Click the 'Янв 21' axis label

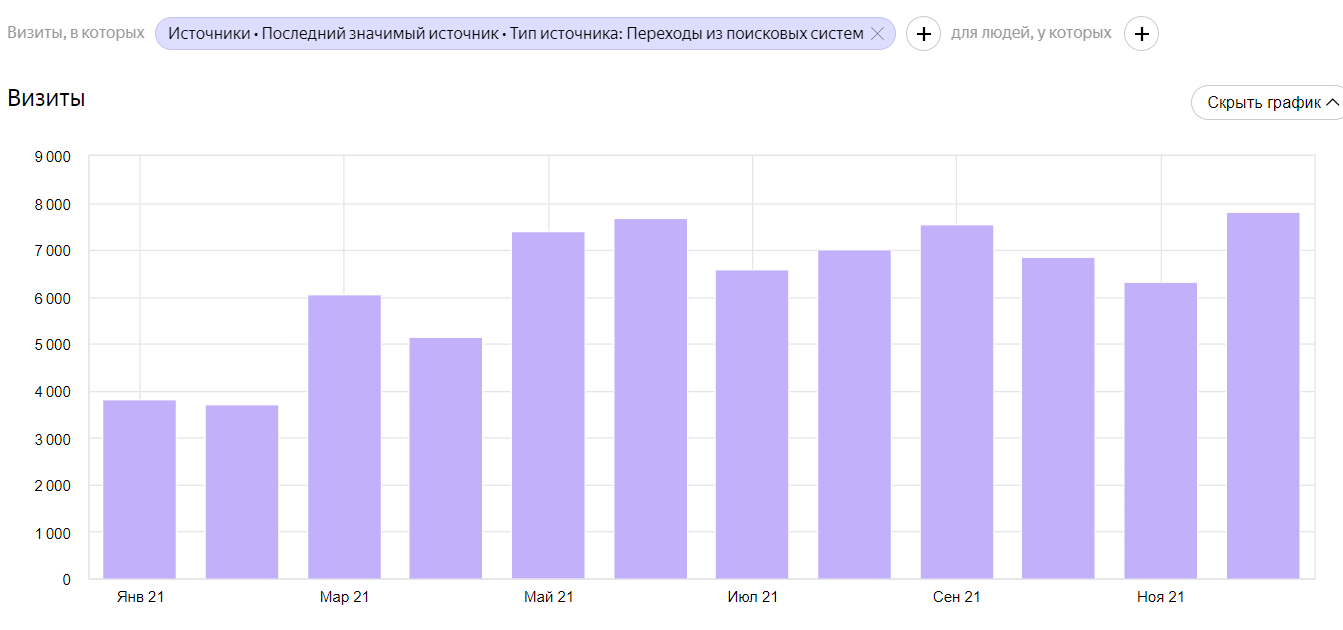[140, 597]
